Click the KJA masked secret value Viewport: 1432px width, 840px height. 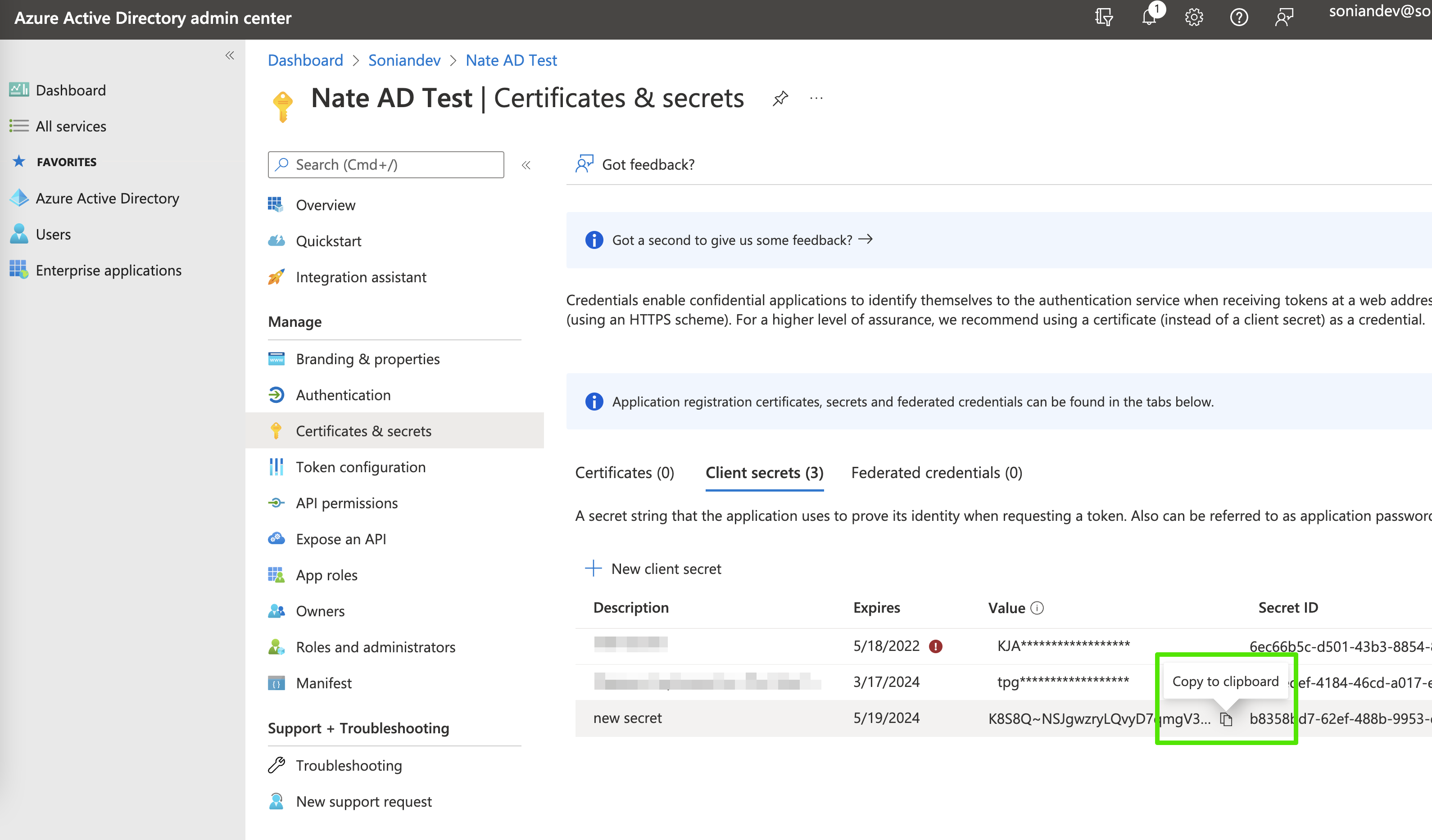1063,645
